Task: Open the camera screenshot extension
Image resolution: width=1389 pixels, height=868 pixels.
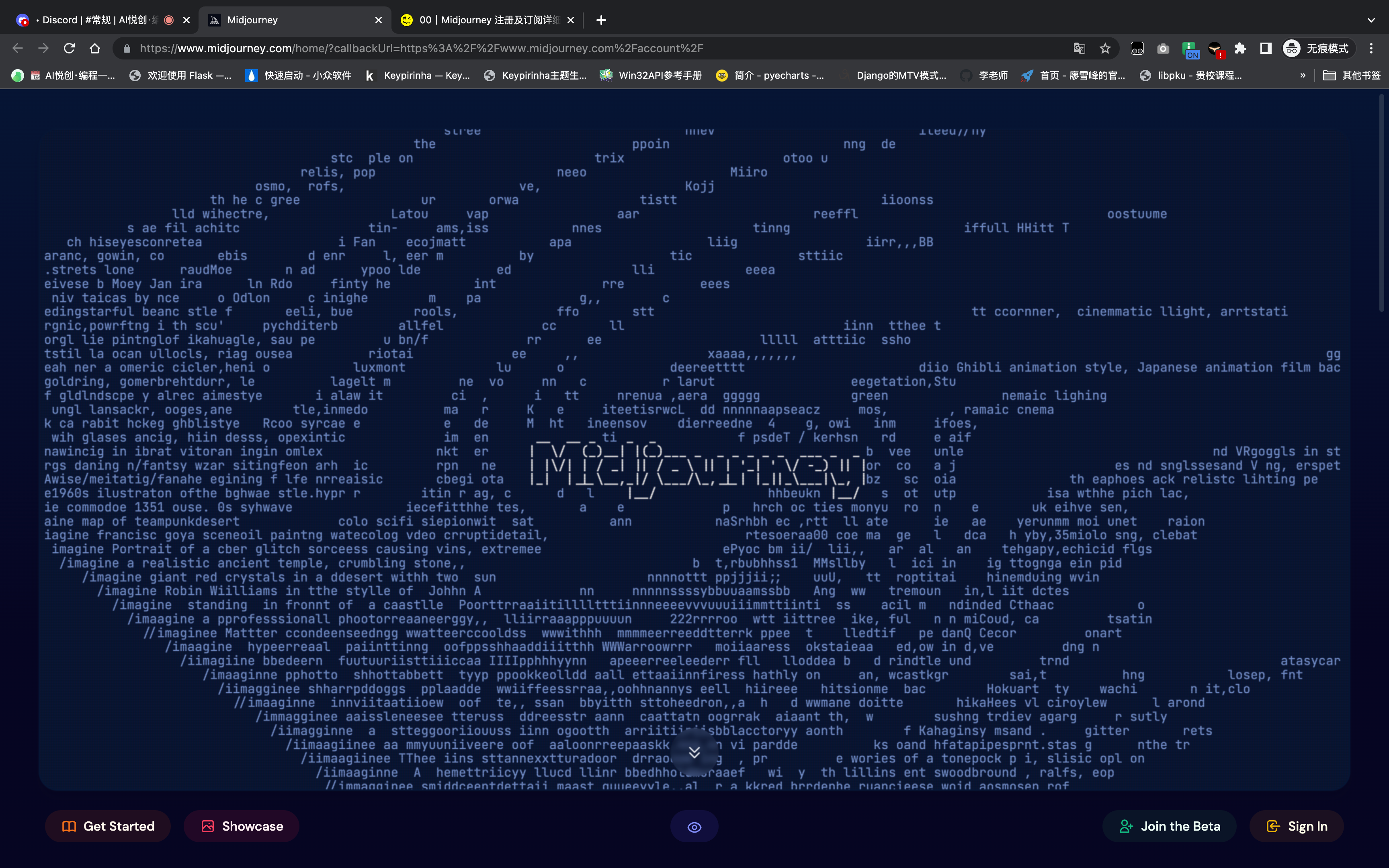Action: [1163, 48]
